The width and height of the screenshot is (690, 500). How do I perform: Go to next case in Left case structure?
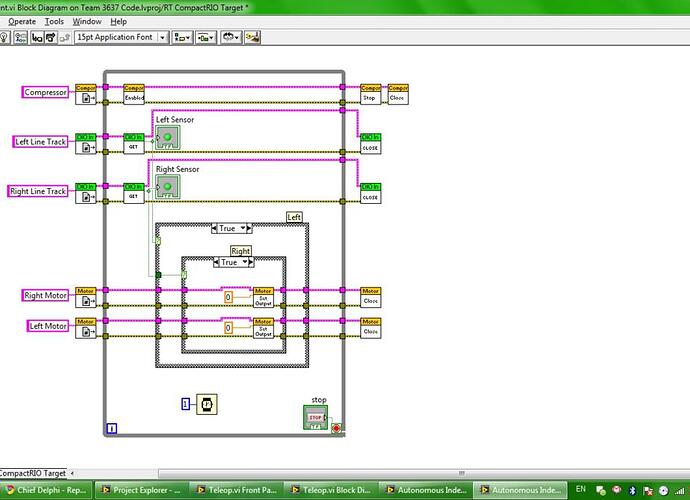coord(249,228)
